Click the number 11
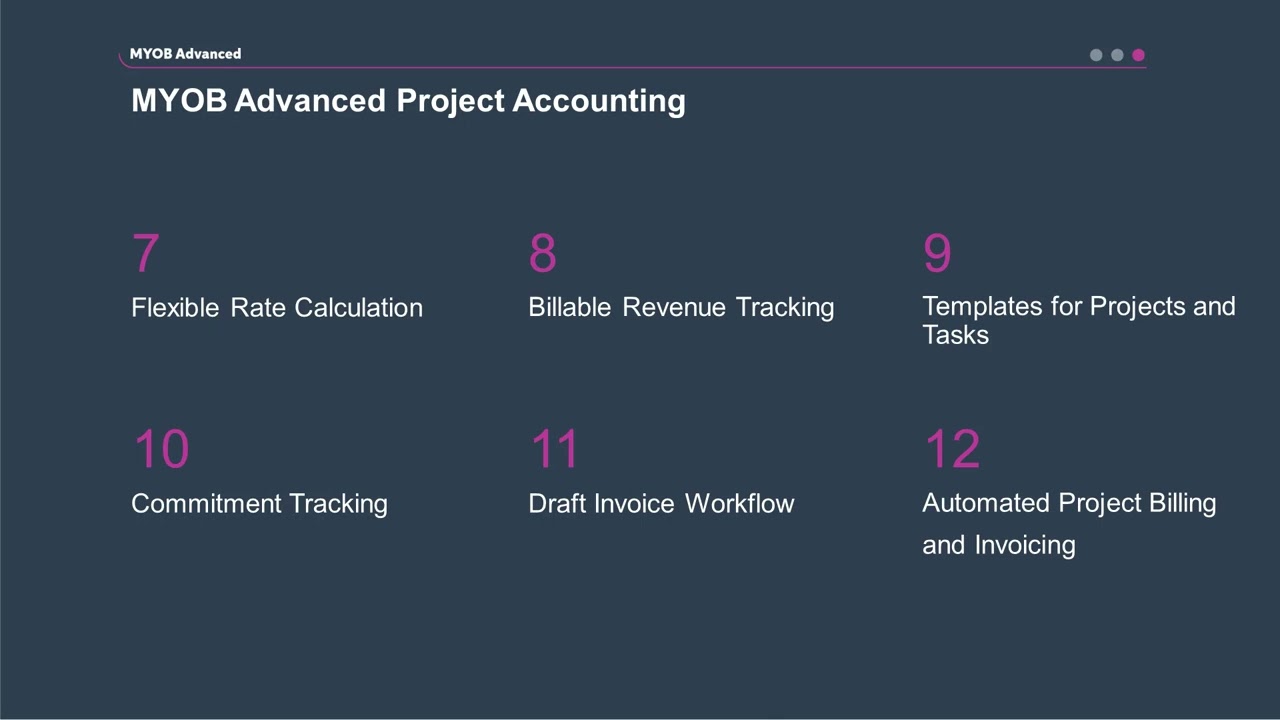The width and height of the screenshot is (1280, 720). (554, 450)
